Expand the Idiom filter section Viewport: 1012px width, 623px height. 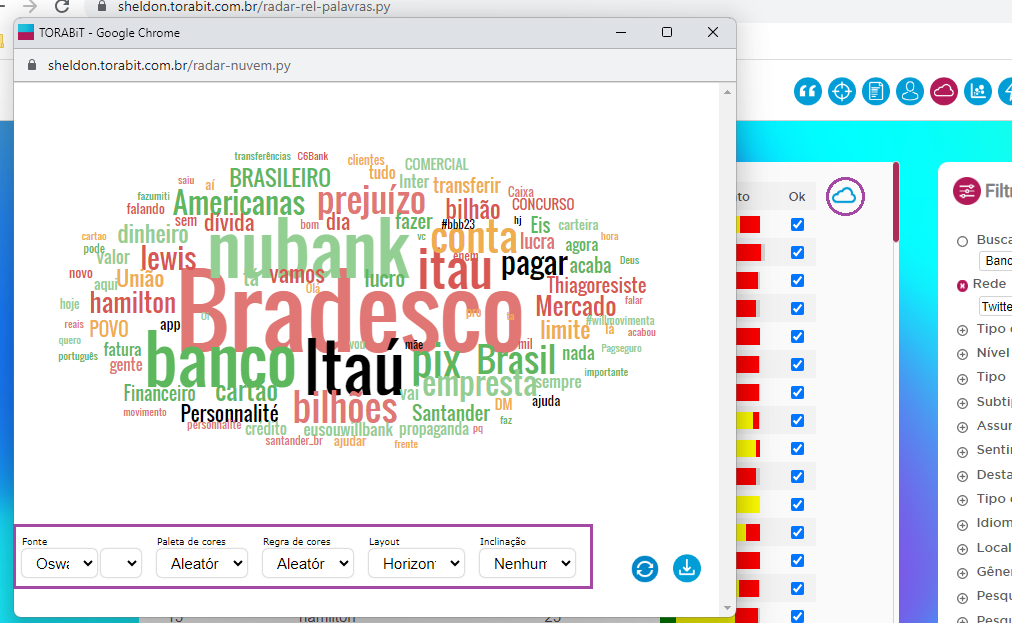pyautogui.click(x=962, y=525)
